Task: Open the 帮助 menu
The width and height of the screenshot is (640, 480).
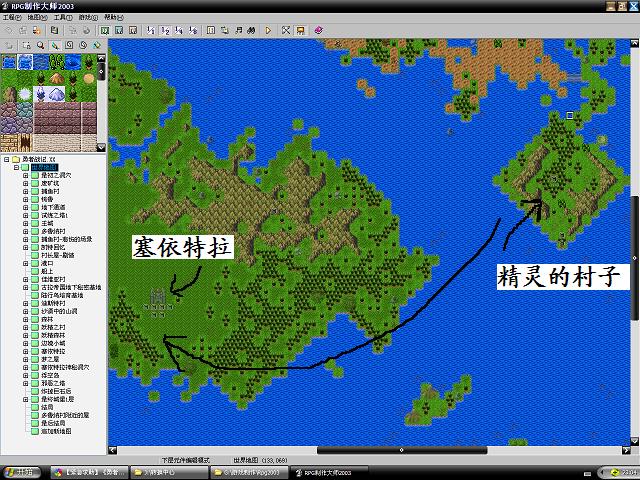Action: [114, 18]
